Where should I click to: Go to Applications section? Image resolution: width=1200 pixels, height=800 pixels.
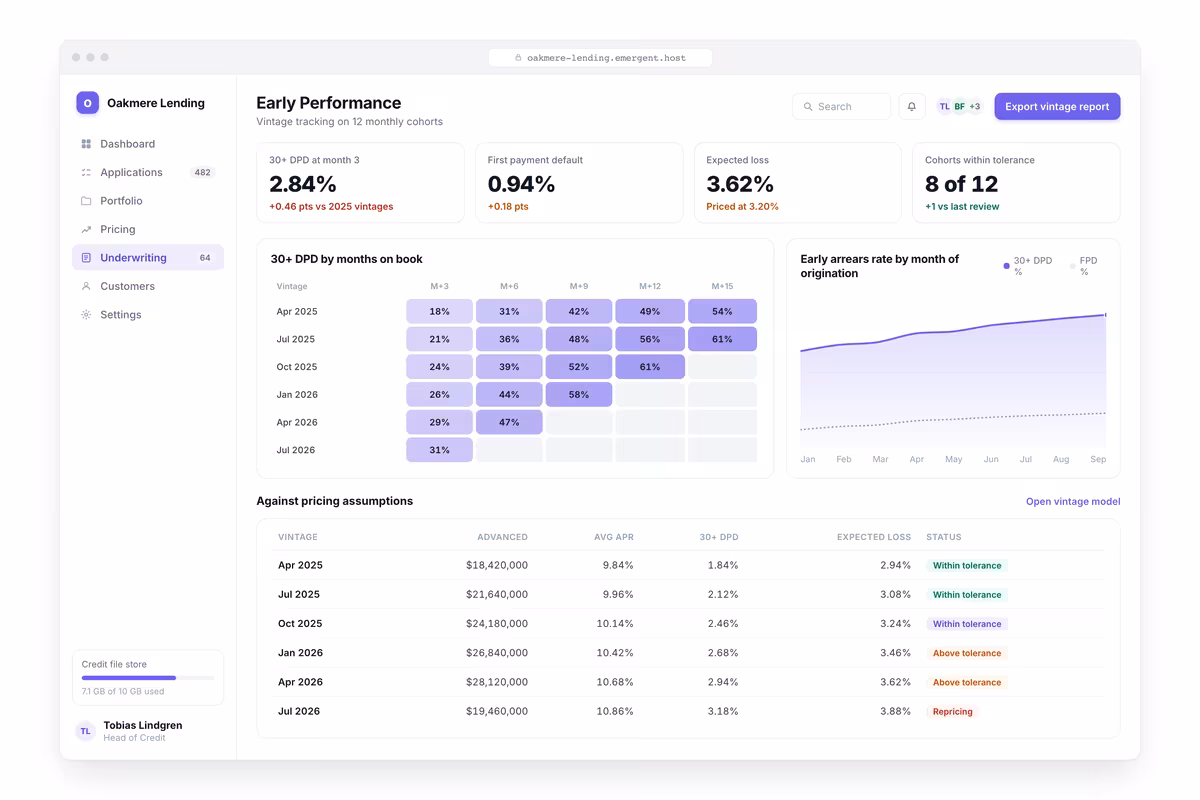point(148,172)
